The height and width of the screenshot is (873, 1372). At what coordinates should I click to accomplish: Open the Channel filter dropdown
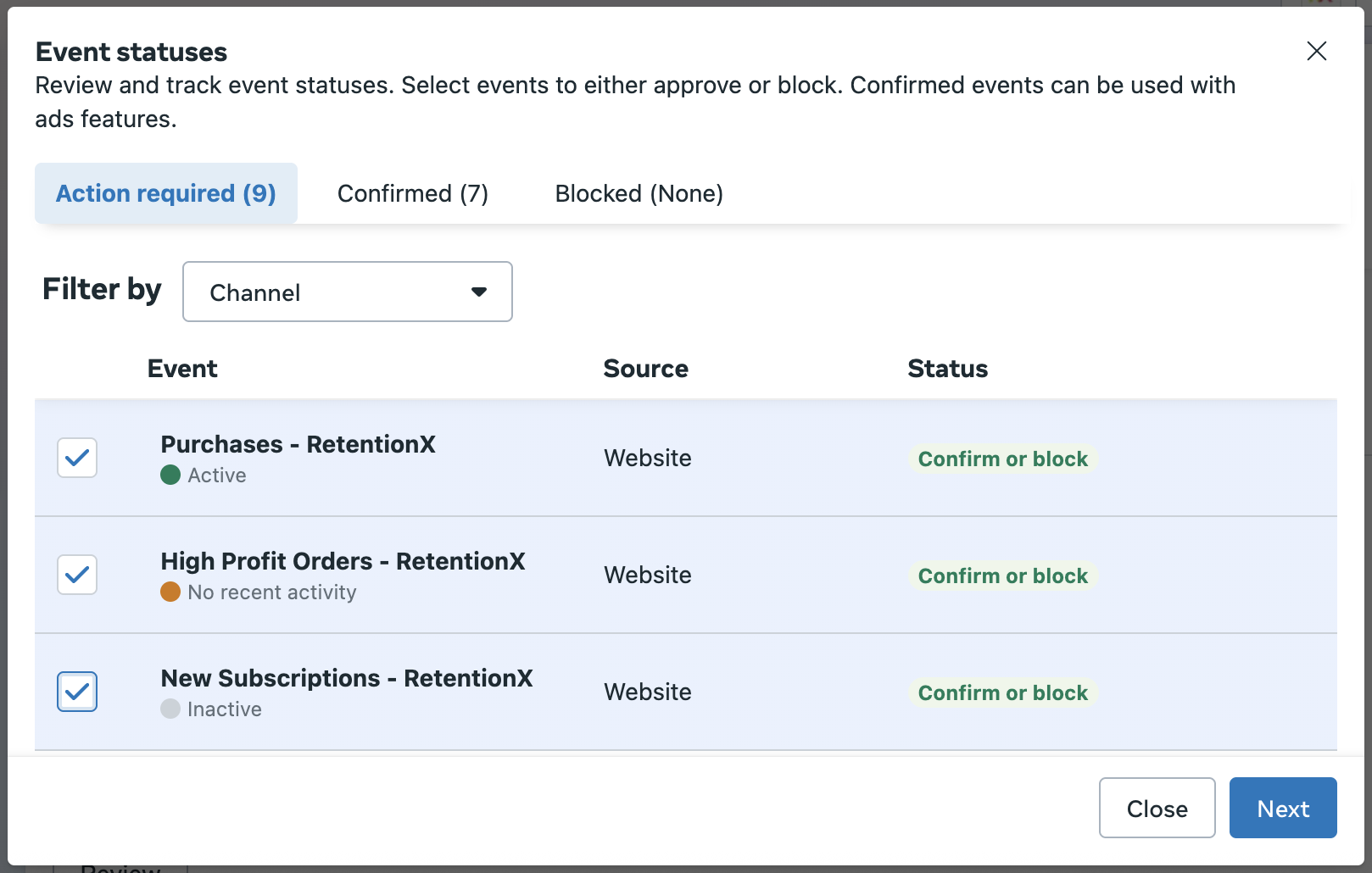pos(347,292)
